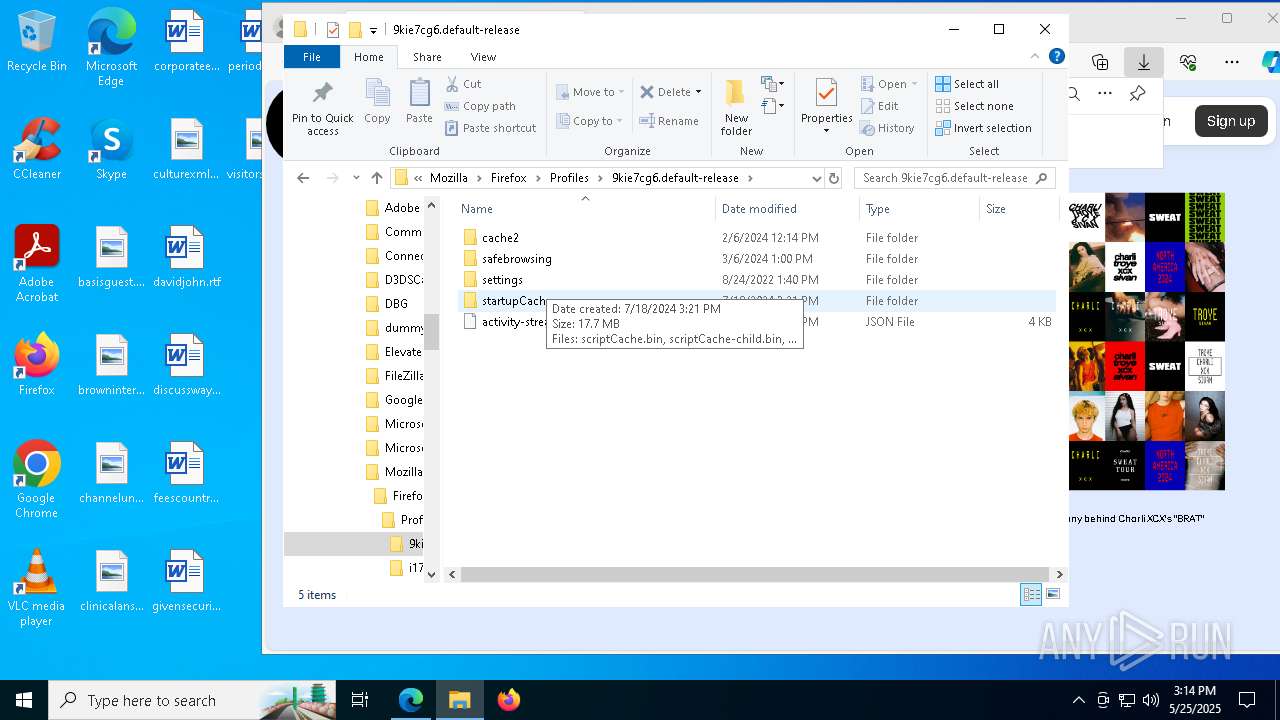1280x720 pixels.
Task: Open the Recent locations dropdown arrow
Action: (x=356, y=178)
